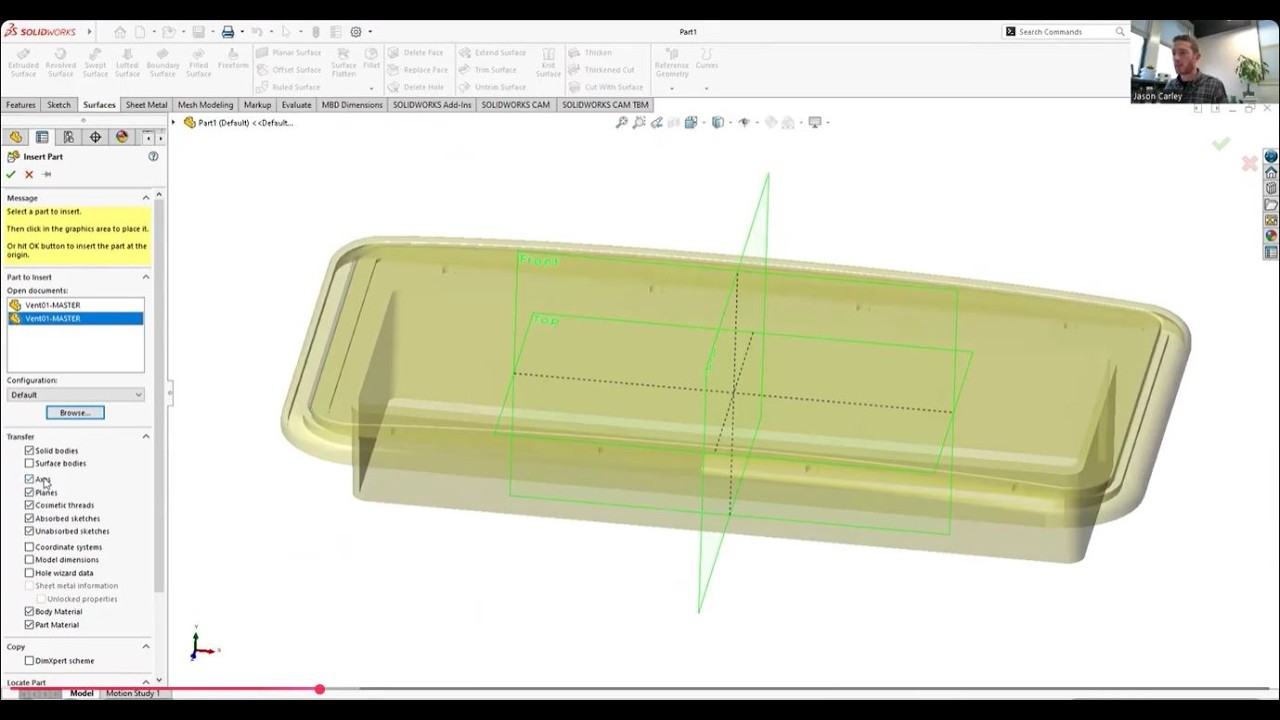1280x720 pixels.
Task: Click green checkmark in graphics corner
Action: (1221, 144)
